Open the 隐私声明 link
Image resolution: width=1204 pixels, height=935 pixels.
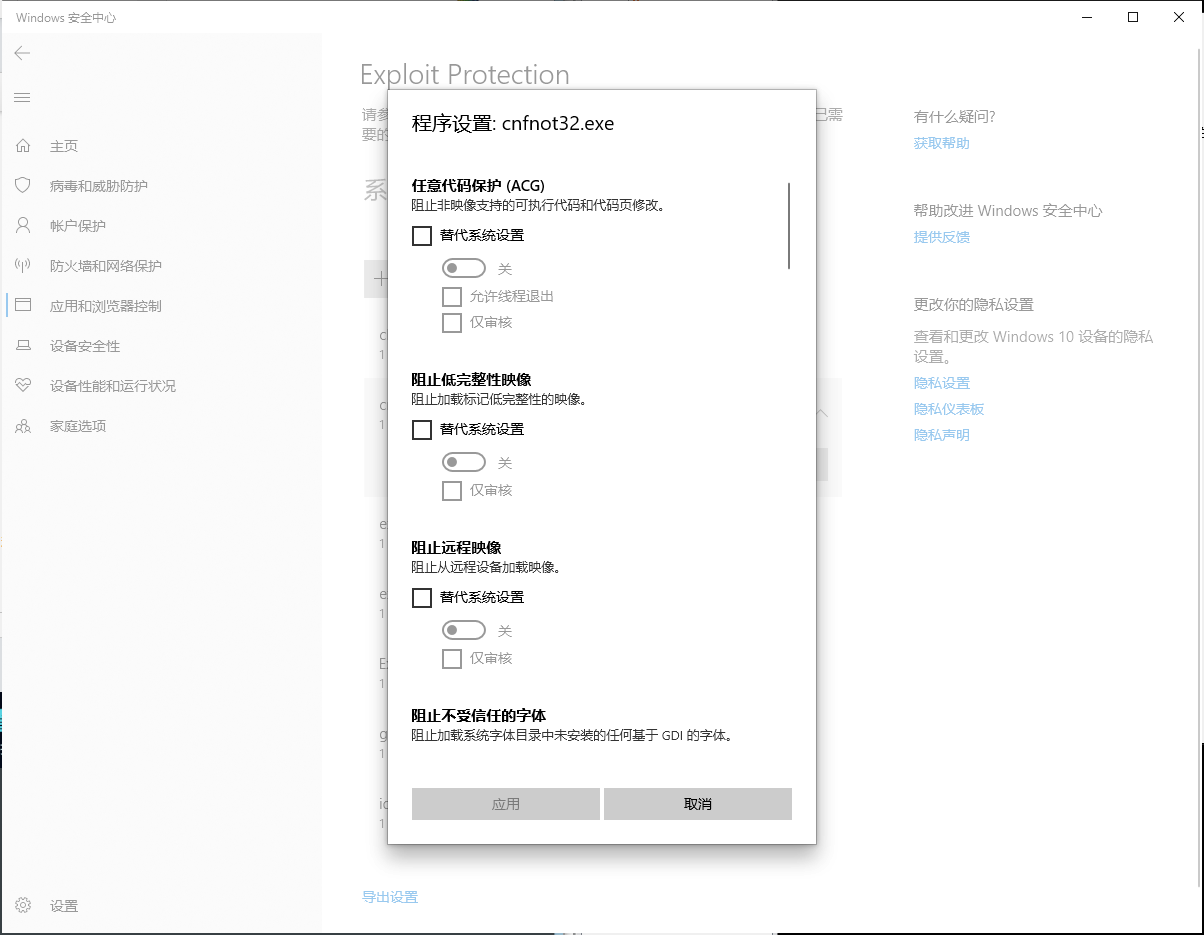pyautogui.click(x=942, y=435)
